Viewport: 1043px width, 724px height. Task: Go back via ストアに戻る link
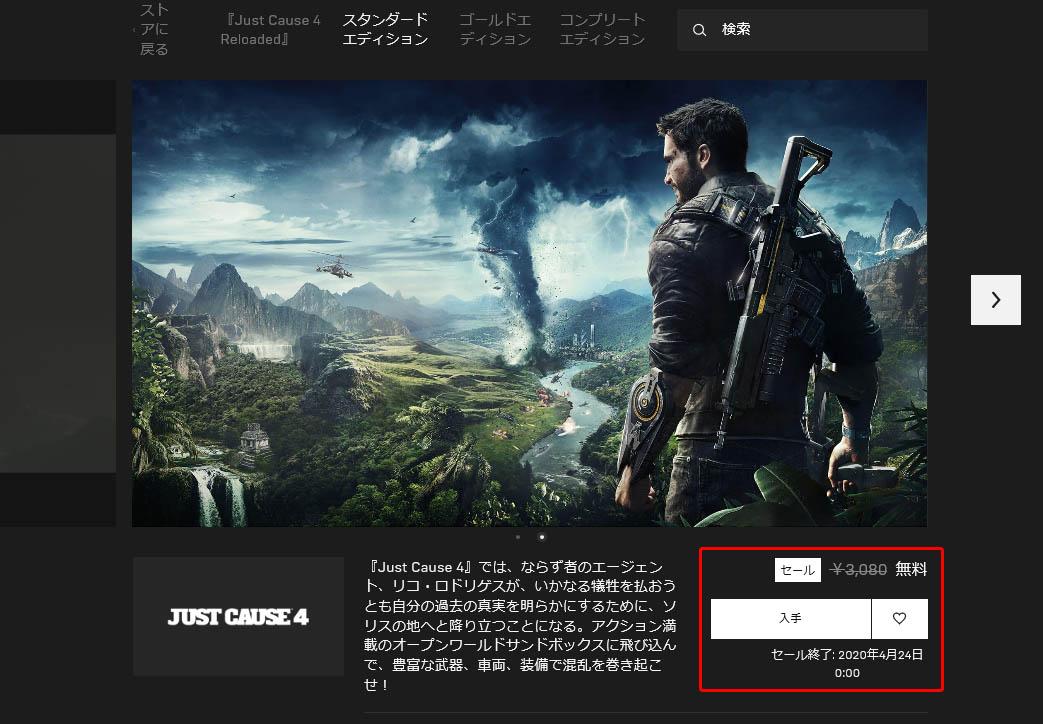(152, 29)
